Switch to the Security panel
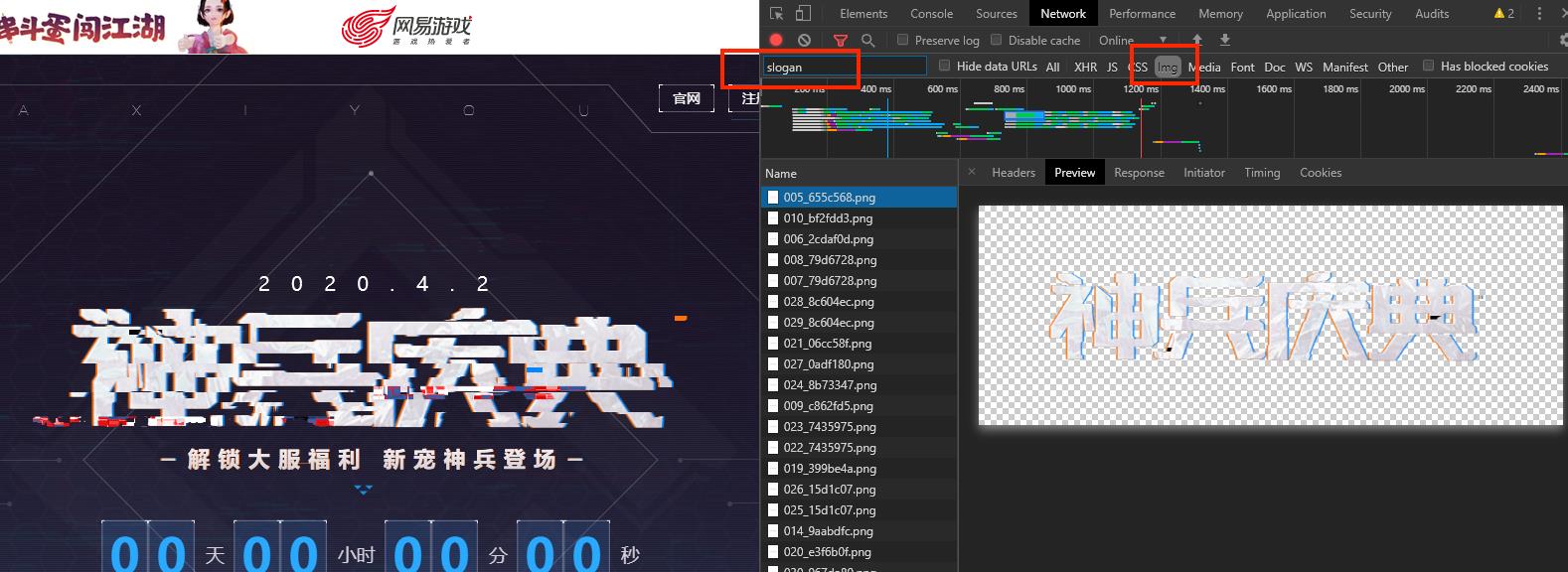1568x572 pixels. tap(1370, 14)
